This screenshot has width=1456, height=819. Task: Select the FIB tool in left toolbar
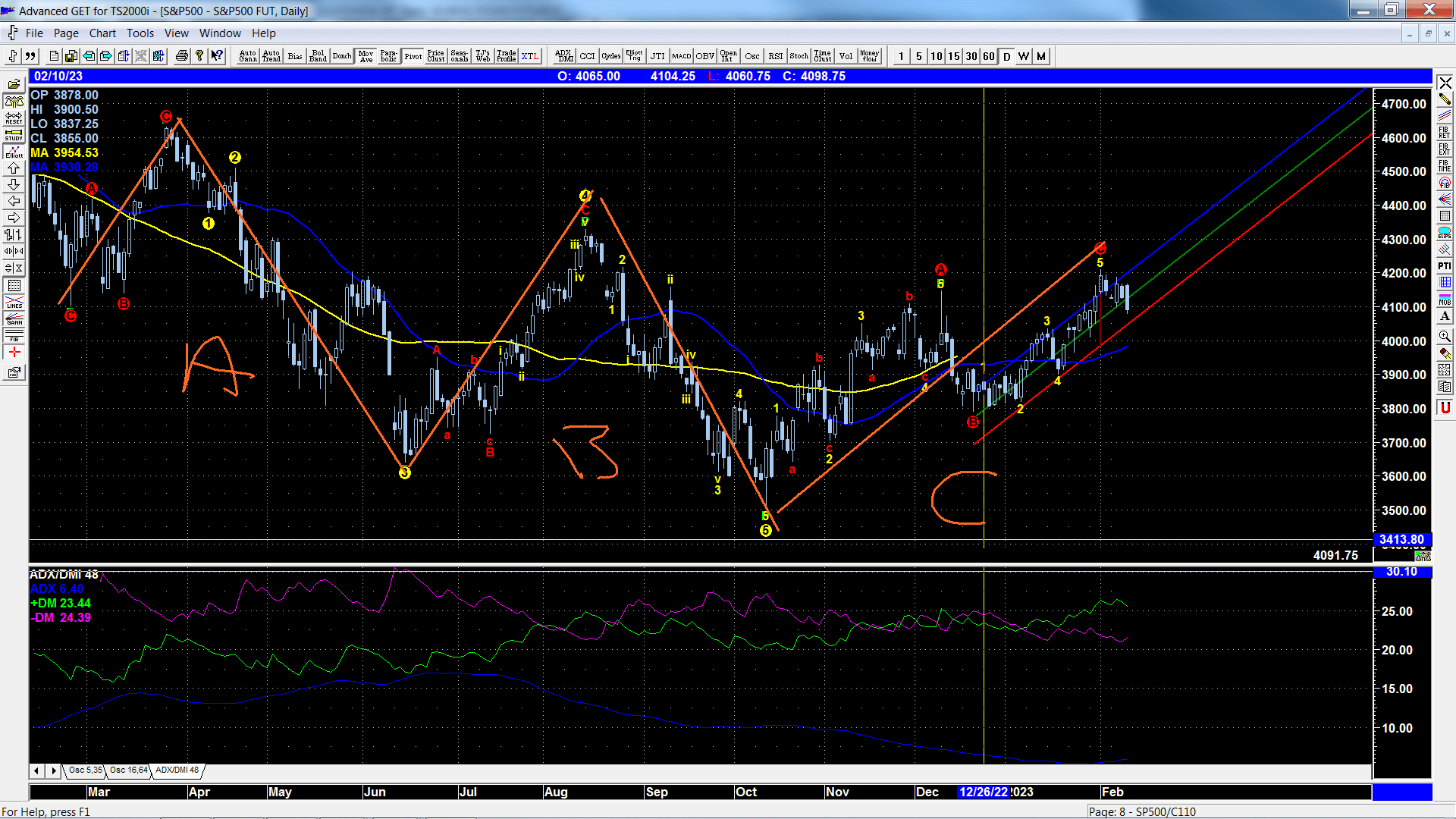click(14, 335)
